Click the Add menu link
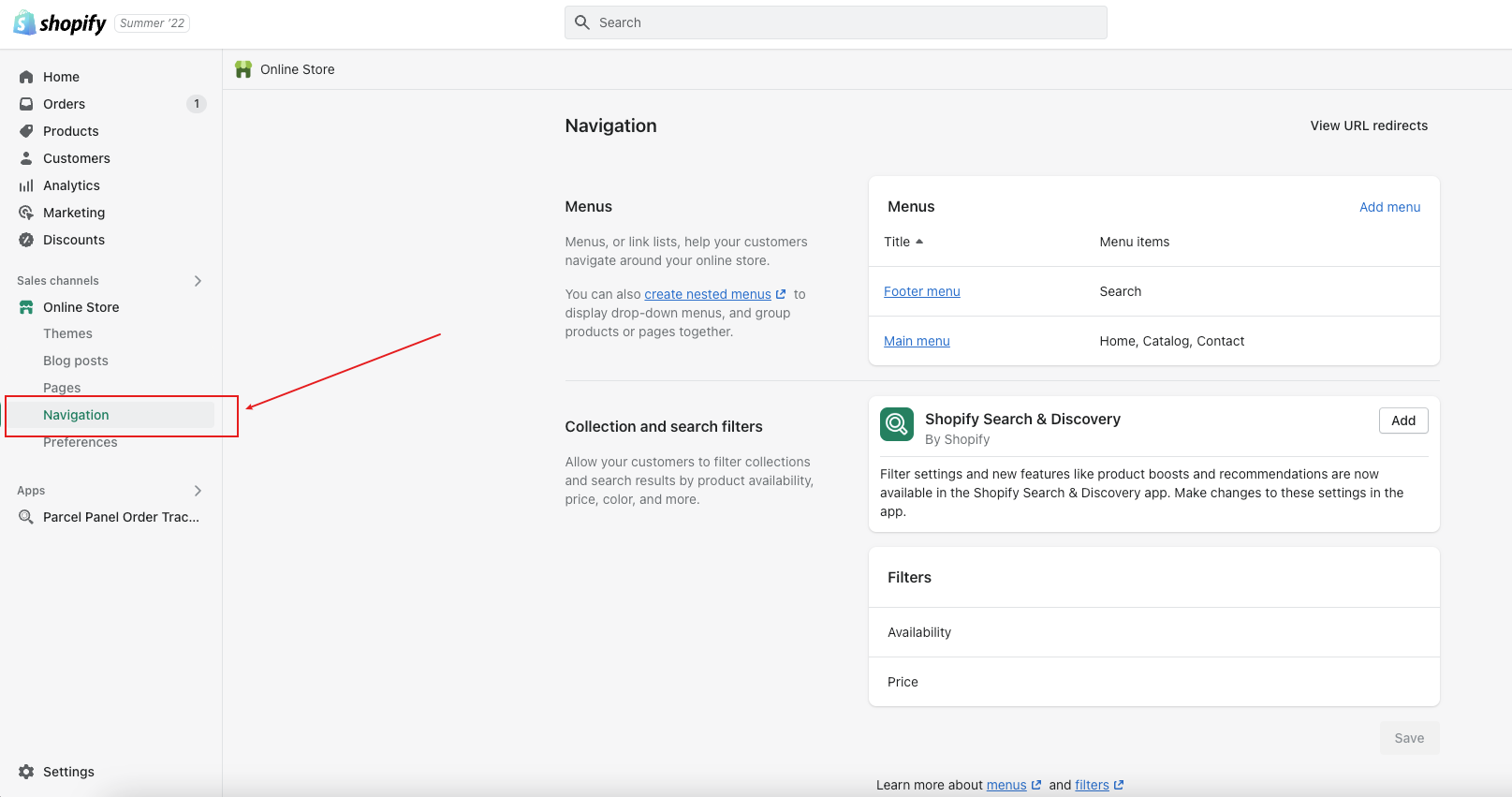Viewport: 1512px width, 797px height. [x=1389, y=207]
